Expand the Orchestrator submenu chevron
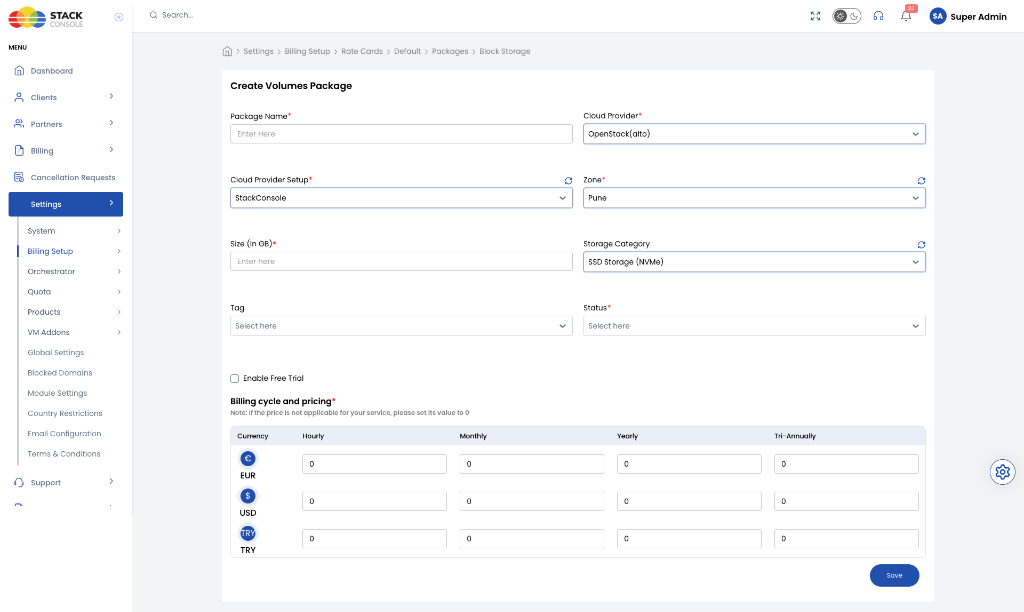 point(119,271)
